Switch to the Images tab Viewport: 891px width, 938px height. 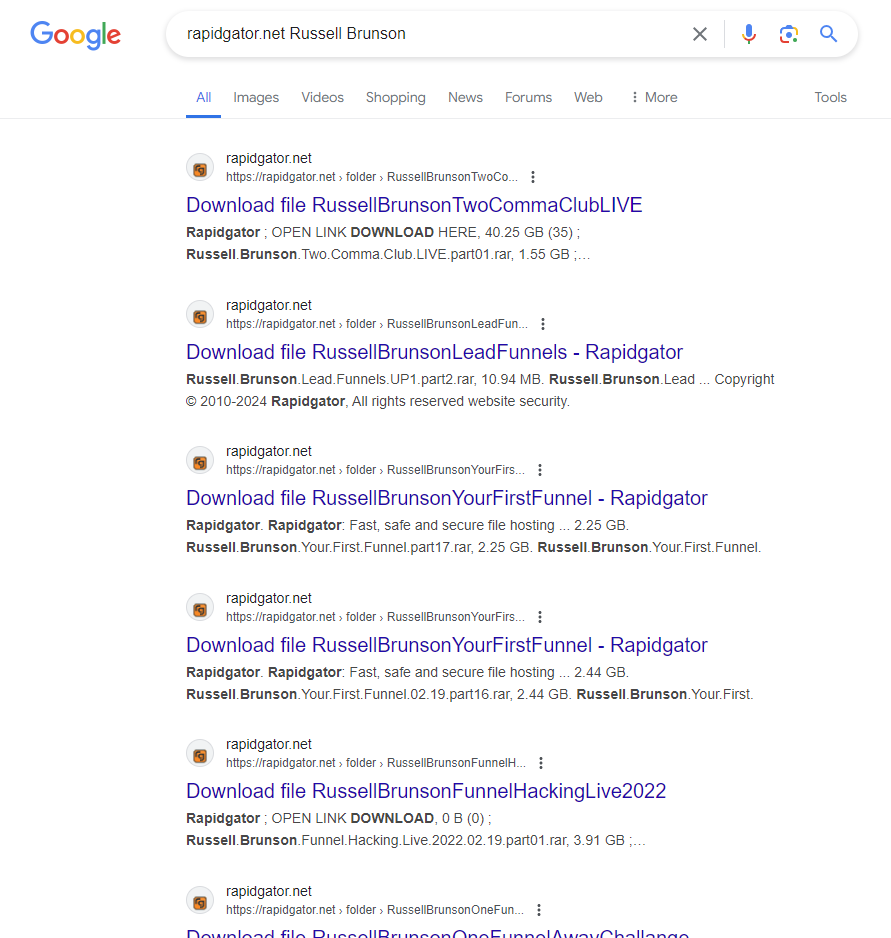pos(256,98)
